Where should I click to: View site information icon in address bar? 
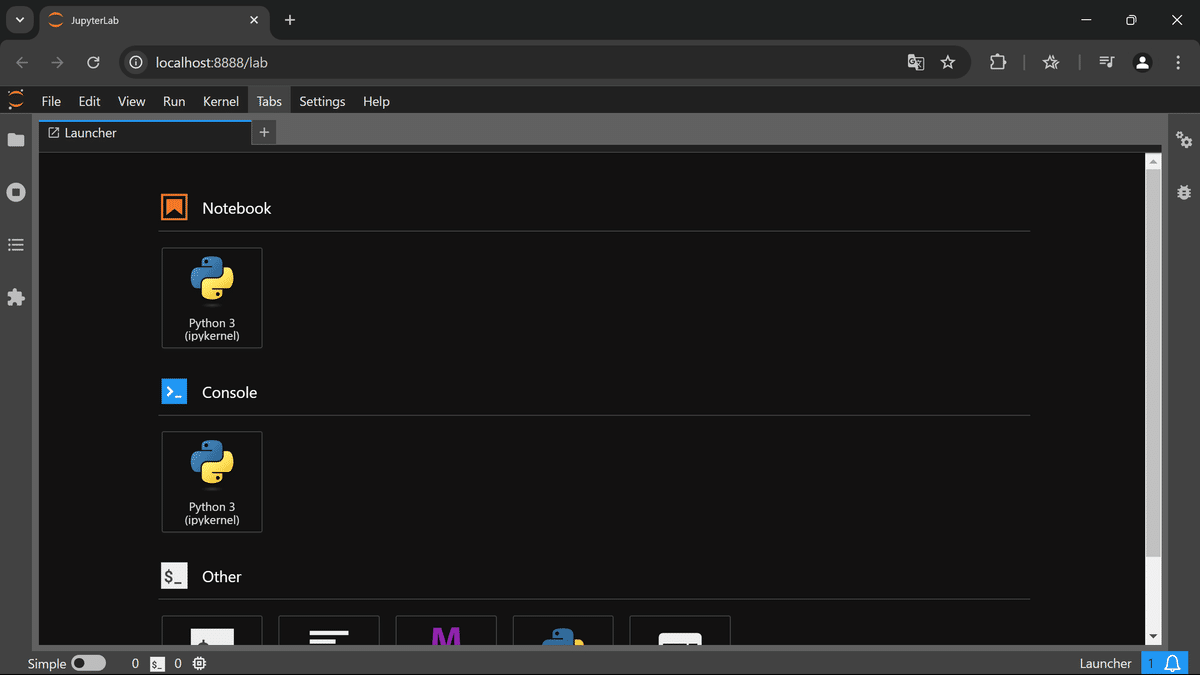pos(137,62)
